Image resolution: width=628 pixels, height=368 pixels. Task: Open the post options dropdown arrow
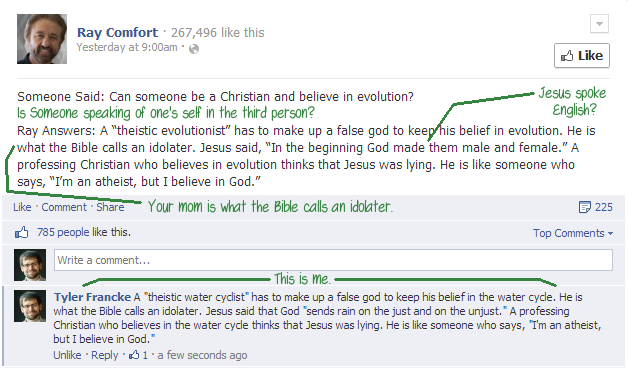pyautogui.click(x=599, y=24)
